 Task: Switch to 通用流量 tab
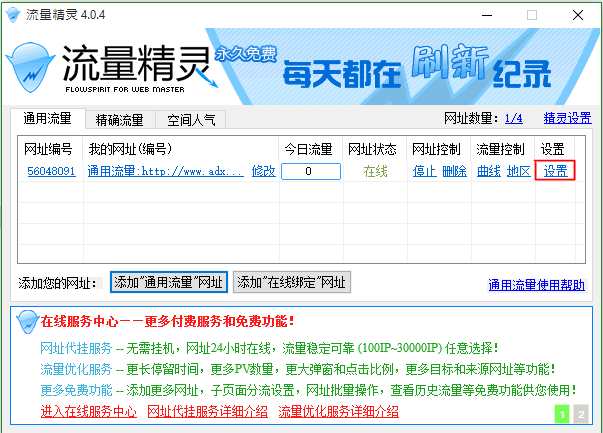47,119
